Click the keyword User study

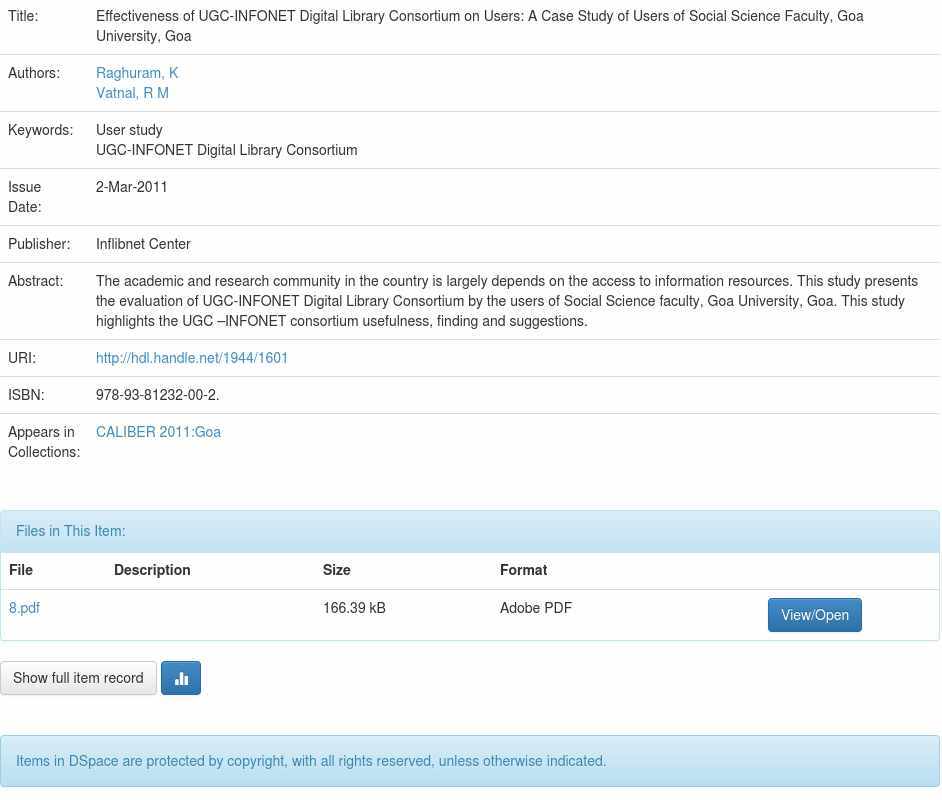coord(129,130)
